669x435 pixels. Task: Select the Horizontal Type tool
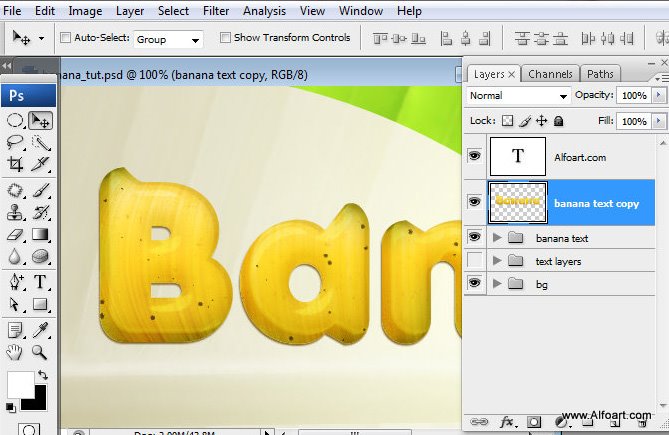coord(41,282)
